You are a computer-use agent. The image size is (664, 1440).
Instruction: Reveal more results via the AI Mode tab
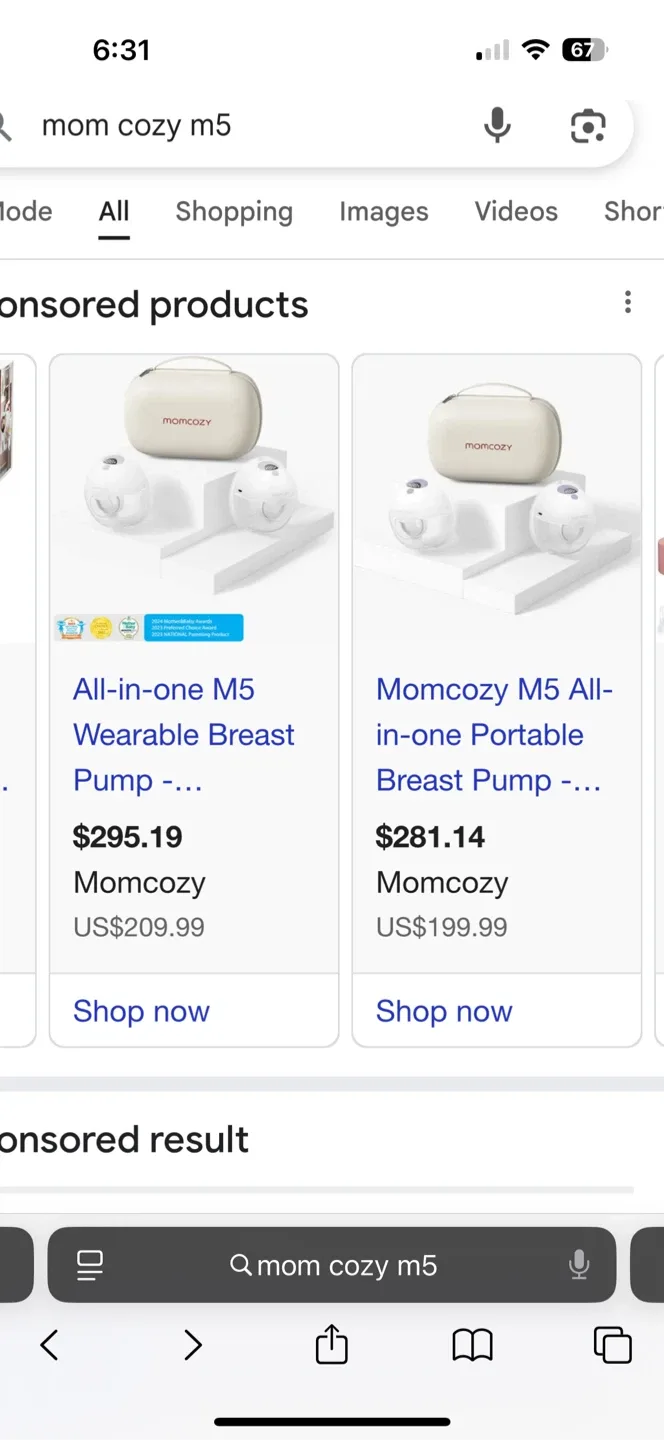27,211
